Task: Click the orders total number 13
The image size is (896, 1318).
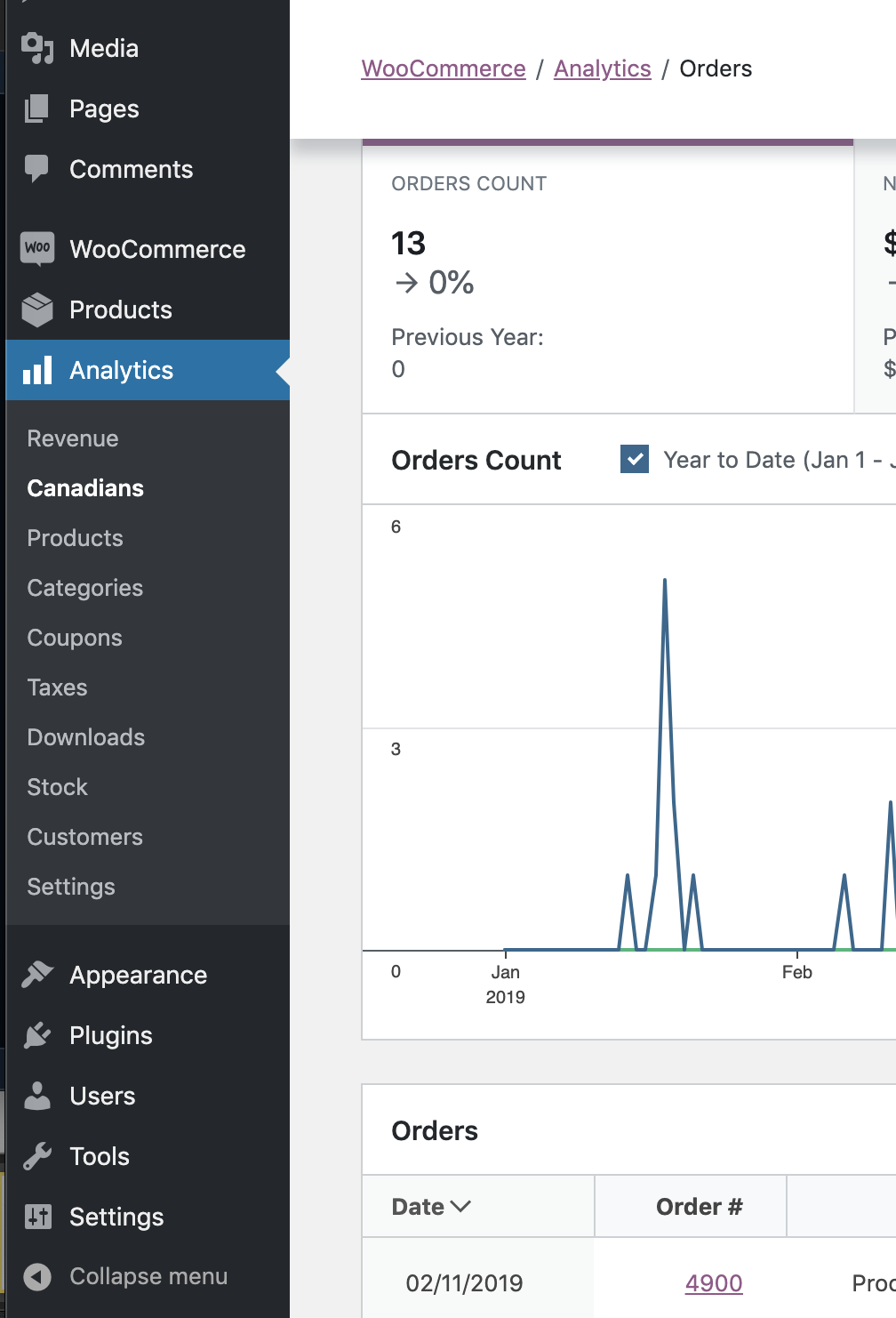Action: tap(409, 243)
